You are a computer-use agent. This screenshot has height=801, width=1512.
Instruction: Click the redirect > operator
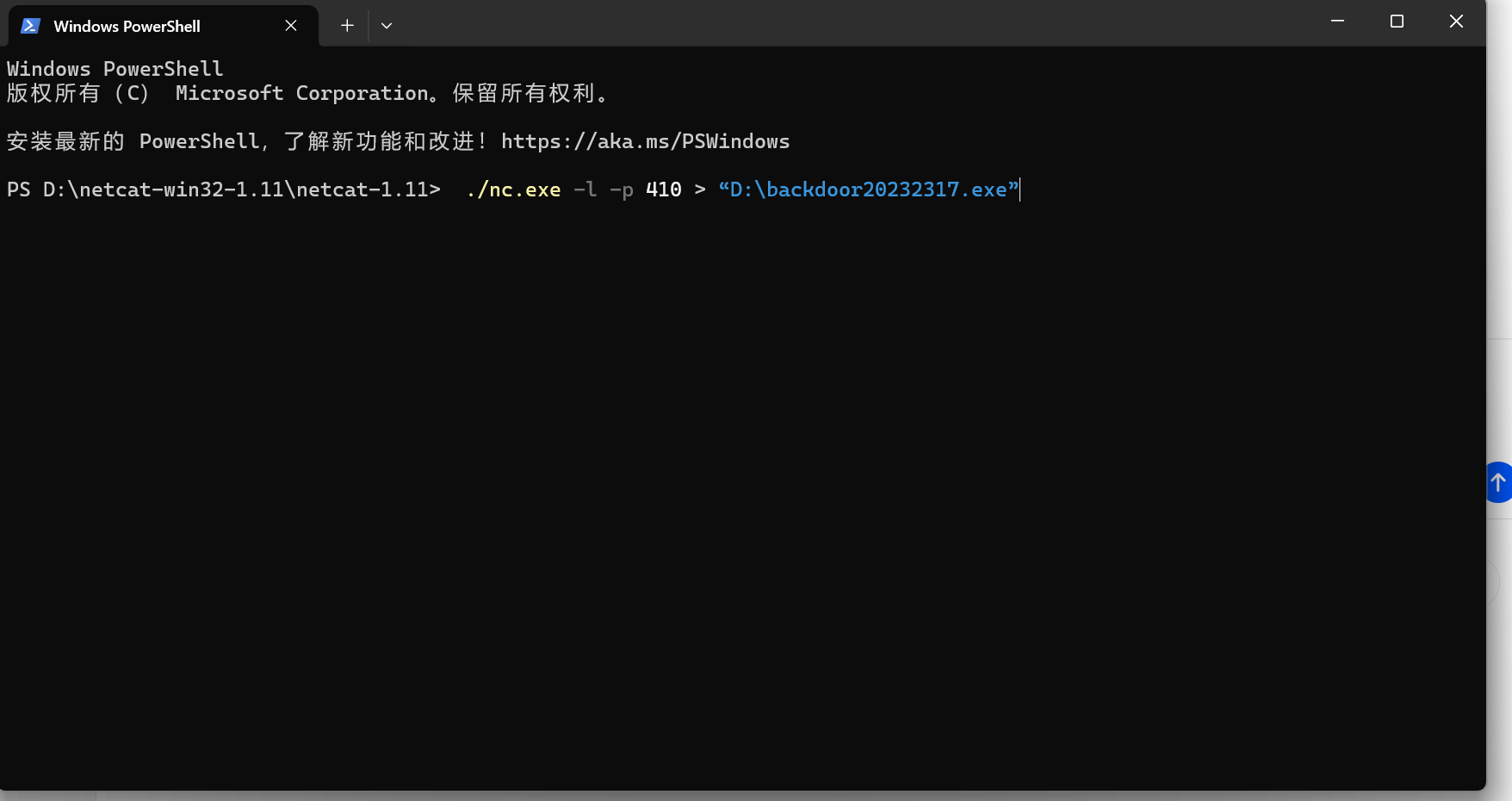[x=699, y=189]
